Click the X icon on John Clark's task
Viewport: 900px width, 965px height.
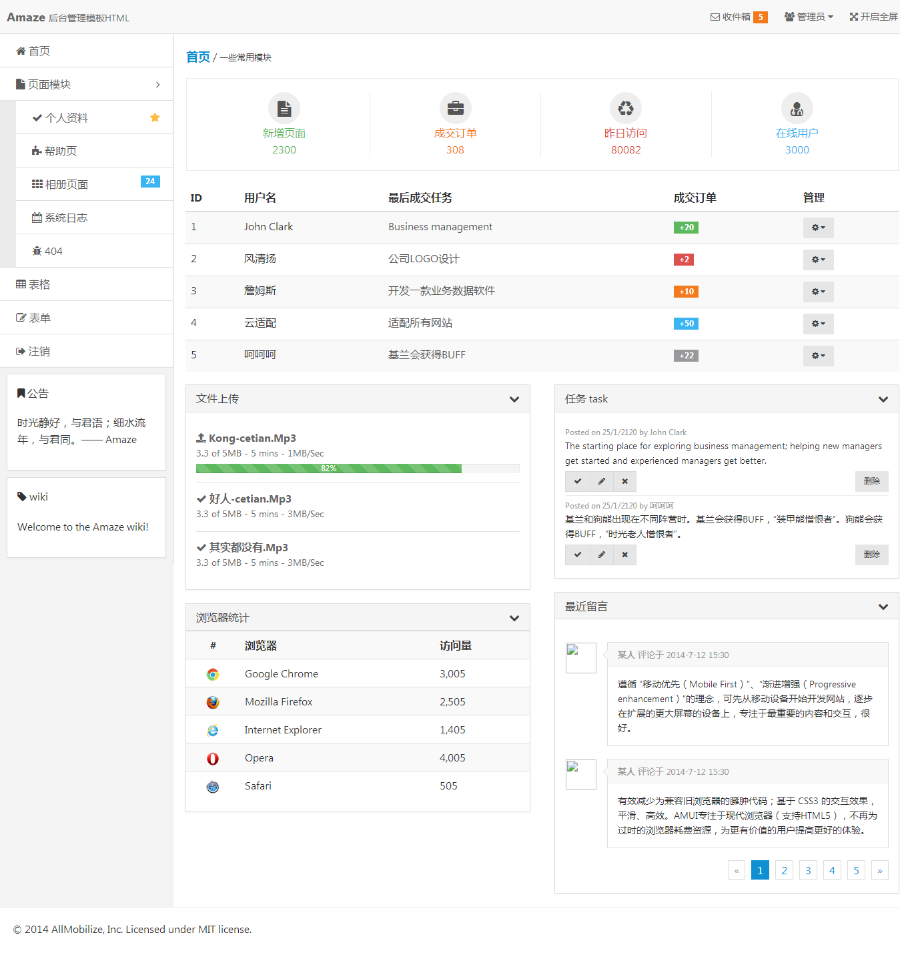pyautogui.click(x=625, y=481)
